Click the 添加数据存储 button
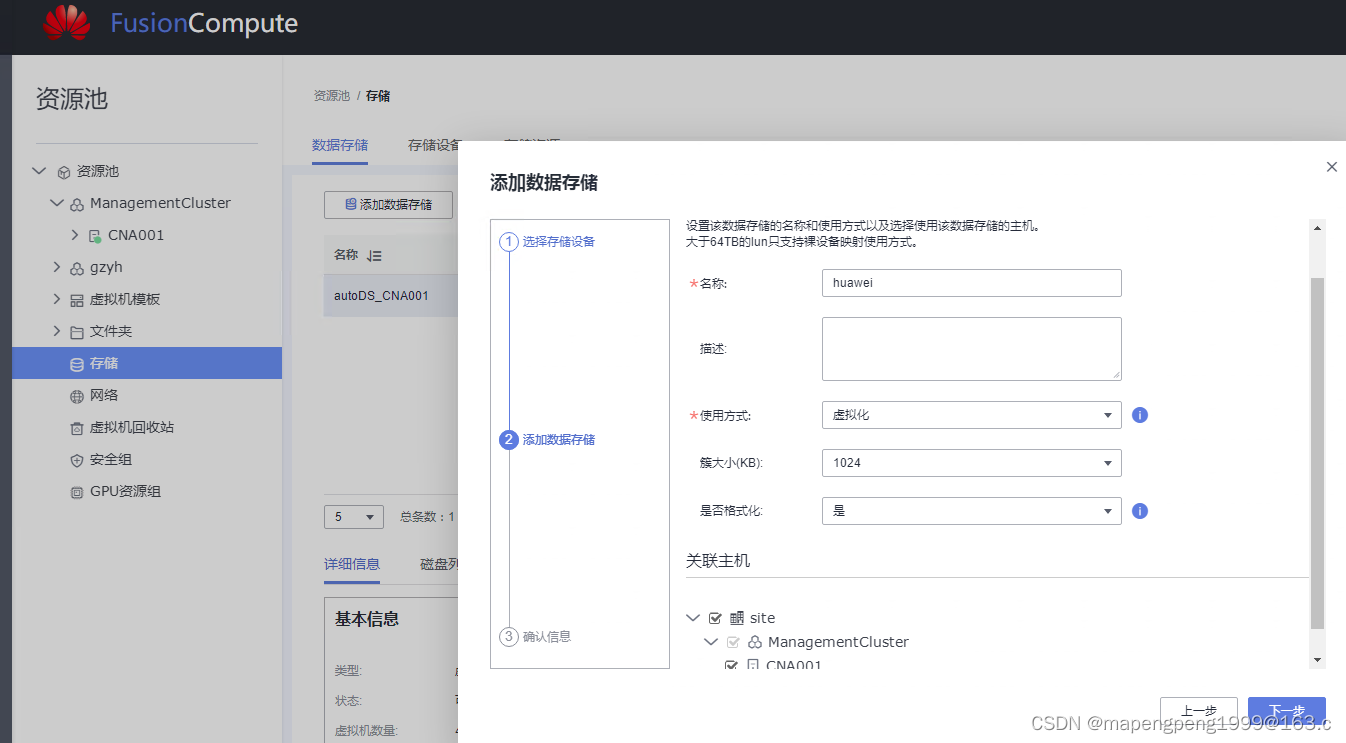Image resolution: width=1346 pixels, height=743 pixels. (388, 205)
